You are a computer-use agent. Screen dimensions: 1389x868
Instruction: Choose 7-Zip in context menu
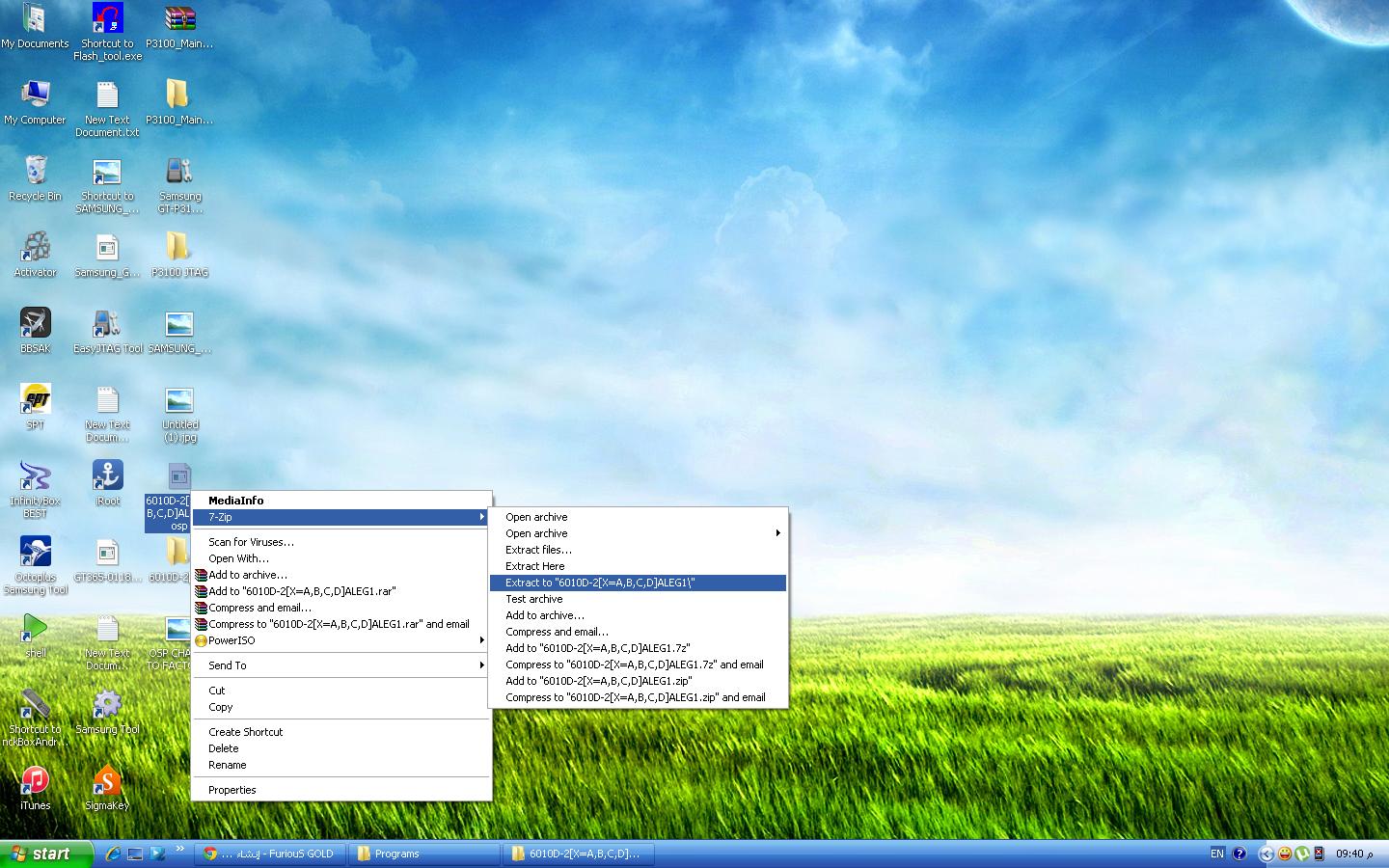click(x=342, y=517)
